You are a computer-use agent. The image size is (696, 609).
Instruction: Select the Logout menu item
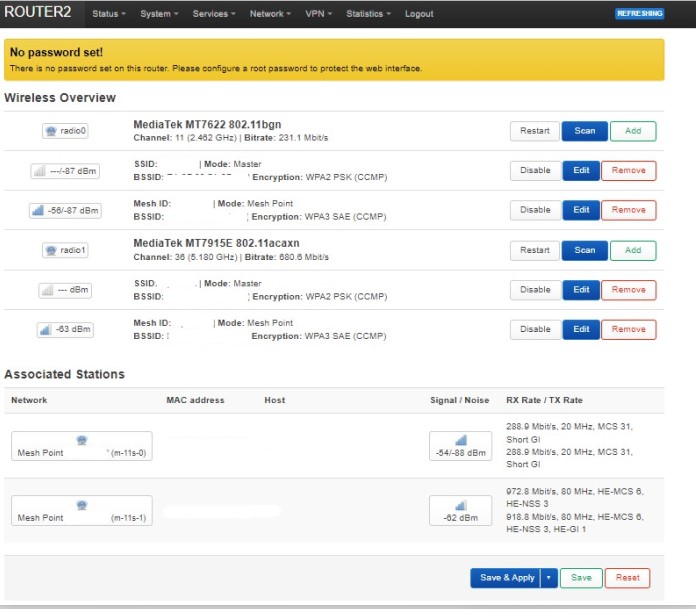[x=419, y=14]
